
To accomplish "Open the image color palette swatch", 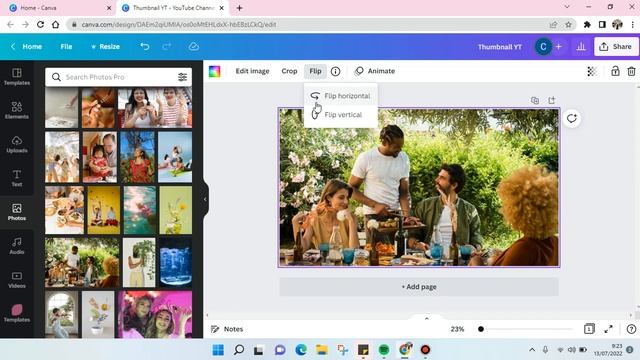I will pos(214,71).
